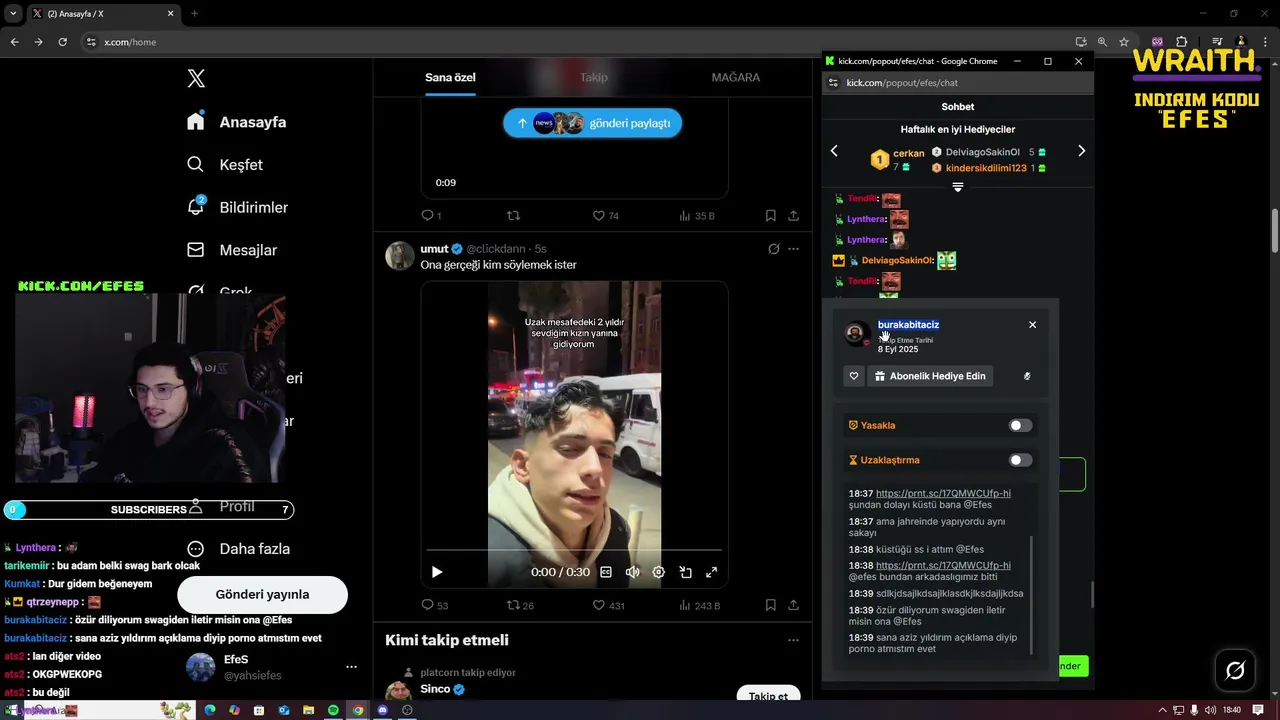
Task: Click video progress bar of umut's post
Action: (x=574, y=550)
